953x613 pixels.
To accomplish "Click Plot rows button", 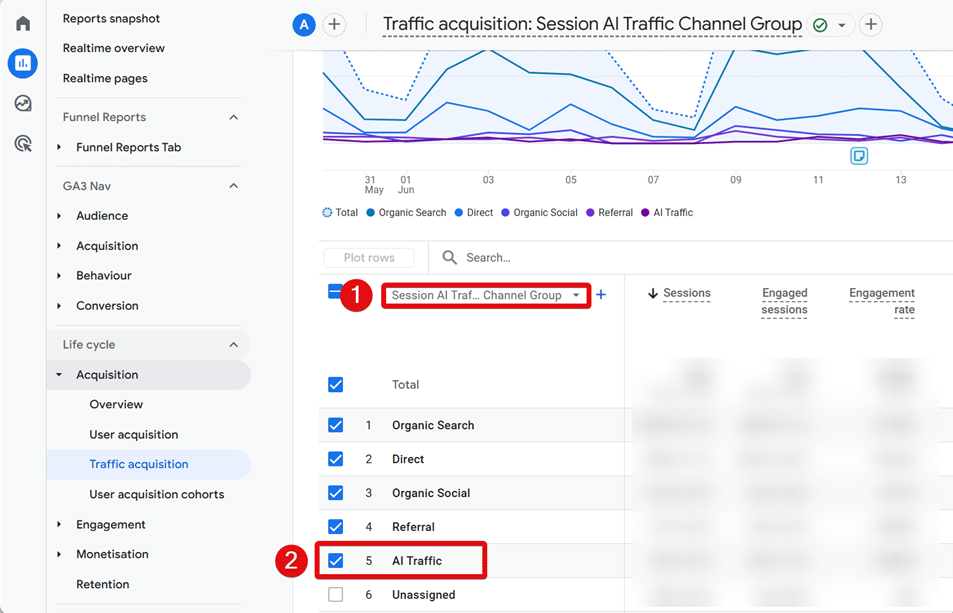I will 369,258.
